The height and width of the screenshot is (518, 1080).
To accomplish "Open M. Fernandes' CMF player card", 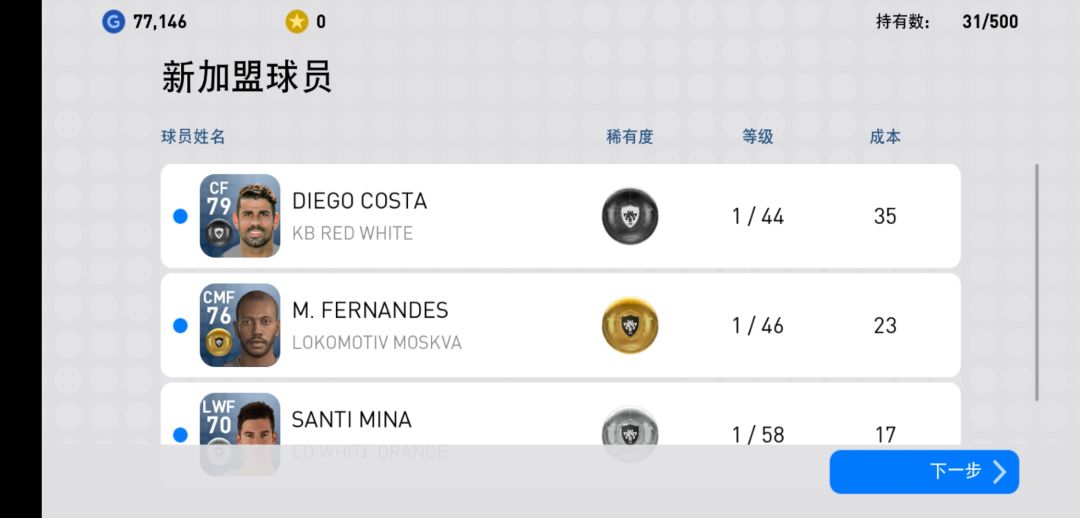I will 240,325.
